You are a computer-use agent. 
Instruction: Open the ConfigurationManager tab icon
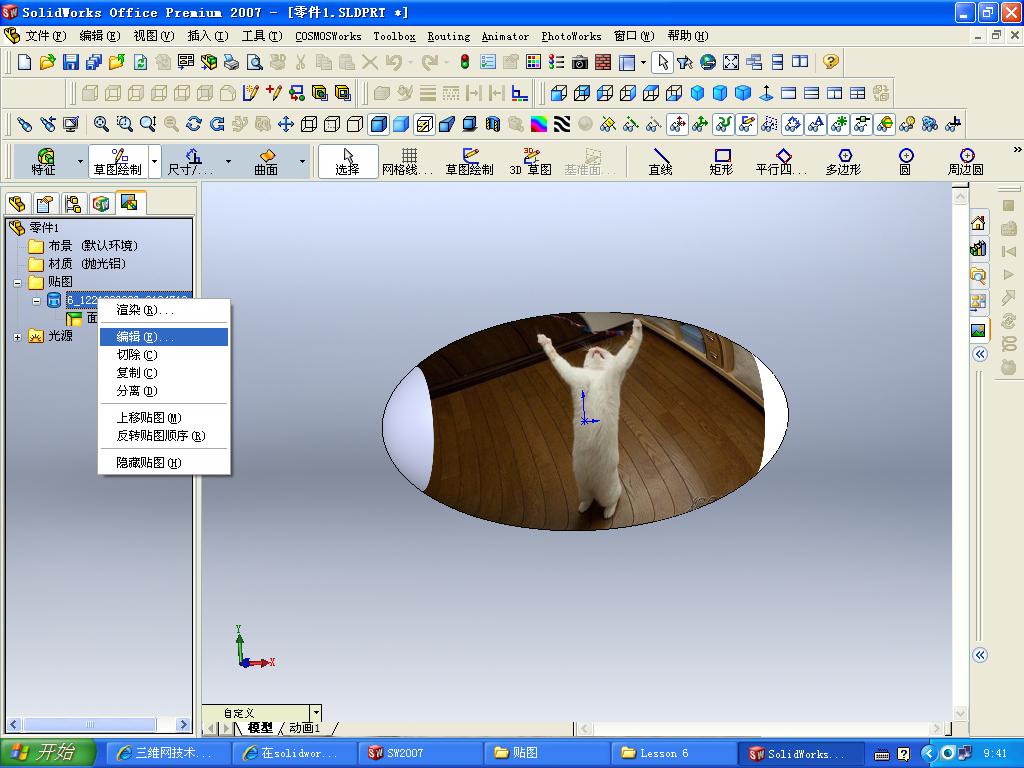[x=72, y=204]
